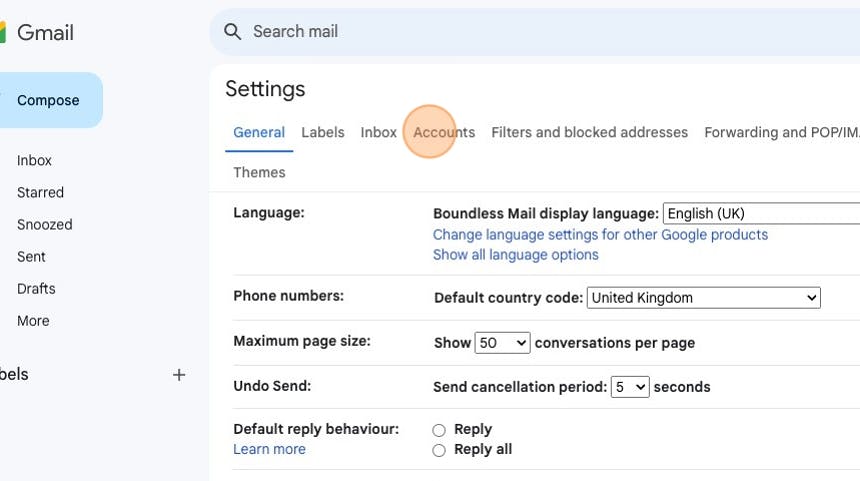
Task: Click the Settings heading
Action: [265, 89]
